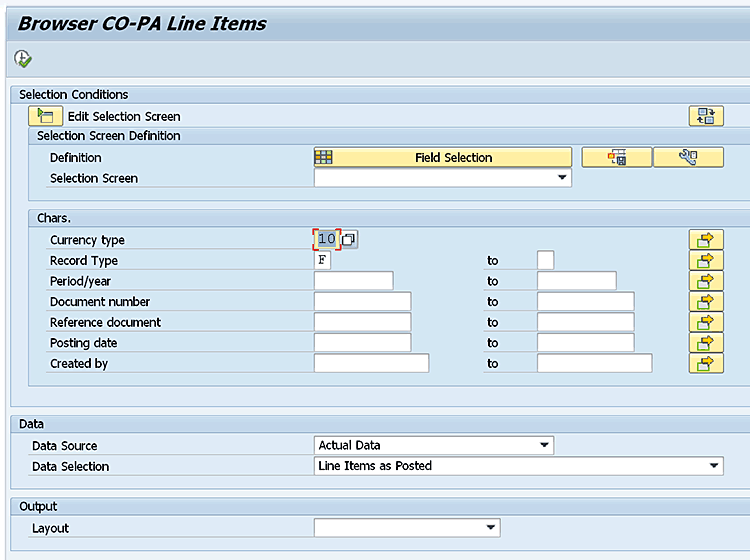The image size is (750, 560).
Task: Click the swap icon button at top right
Action: pyautogui.click(x=706, y=116)
